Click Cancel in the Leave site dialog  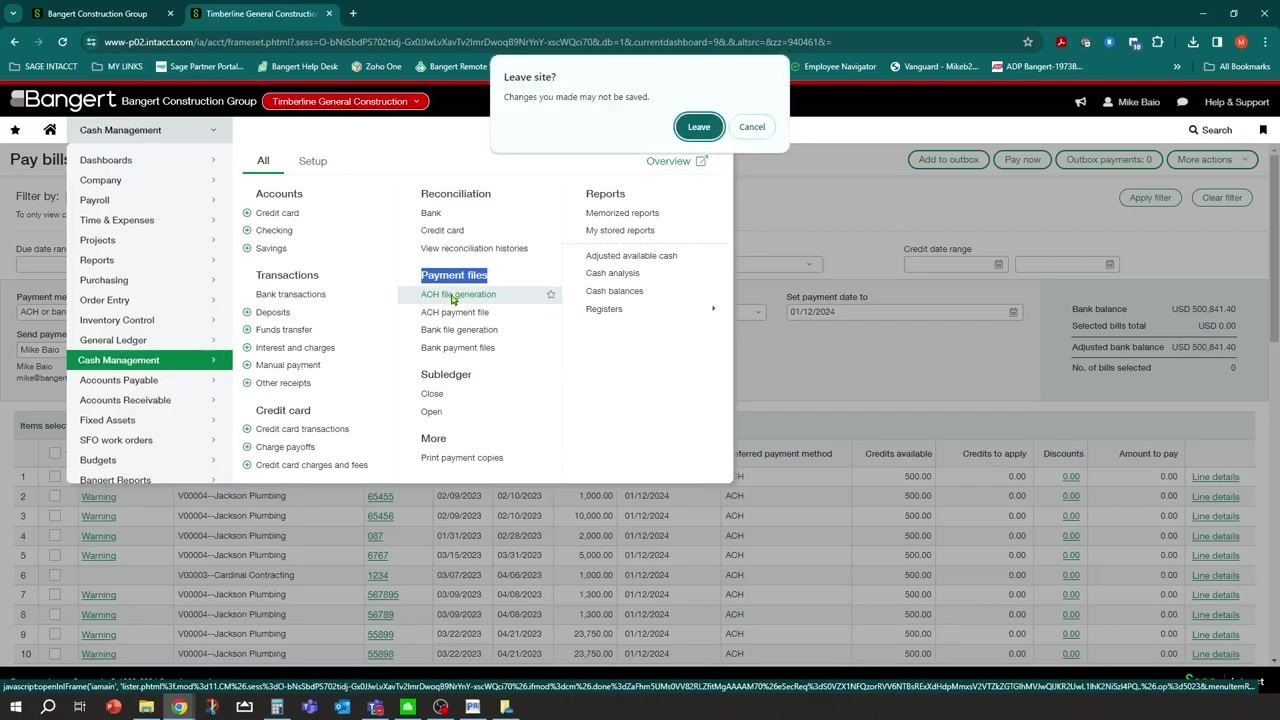coord(752,127)
